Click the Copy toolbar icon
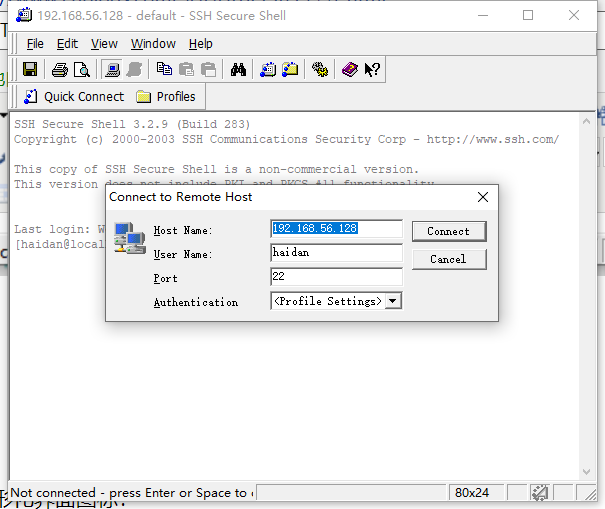The width and height of the screenshot is (605, 509). (x=164, y=69)
